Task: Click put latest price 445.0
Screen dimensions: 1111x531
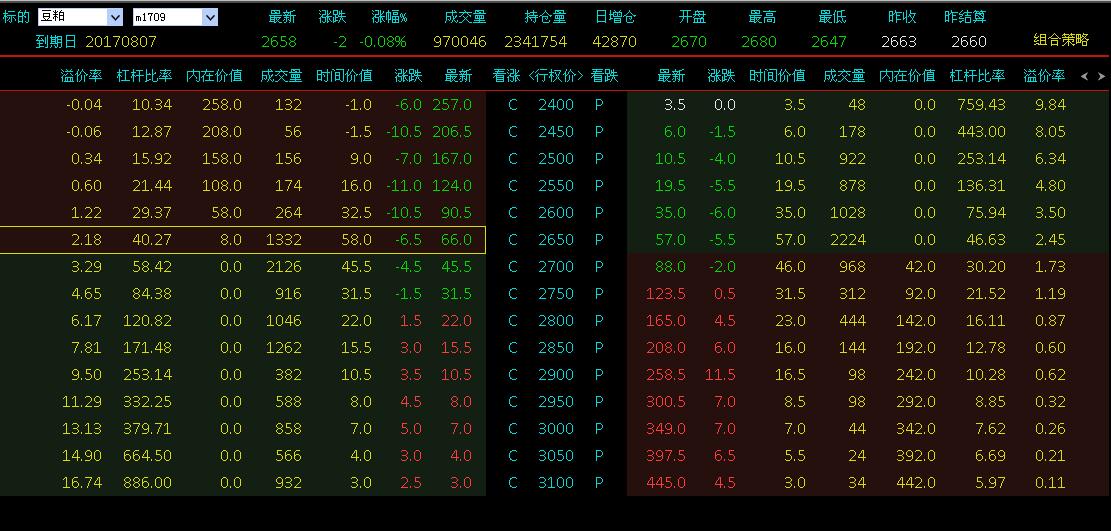Action: [666, 482]
